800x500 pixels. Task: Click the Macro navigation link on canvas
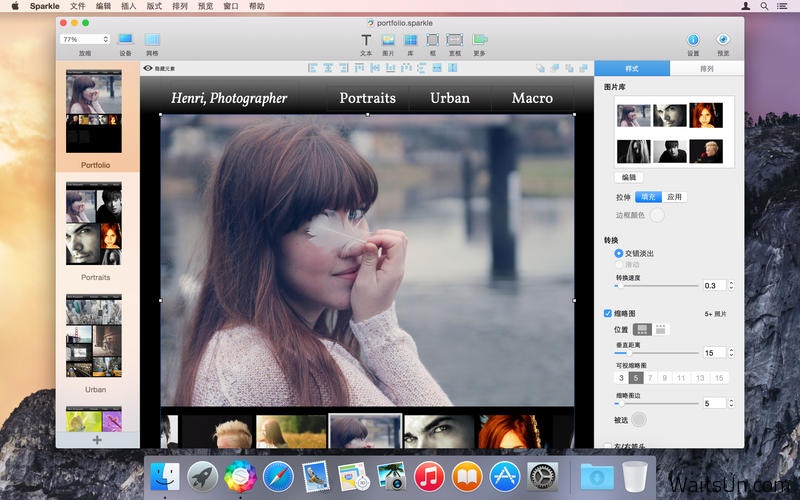click(532, 98)
